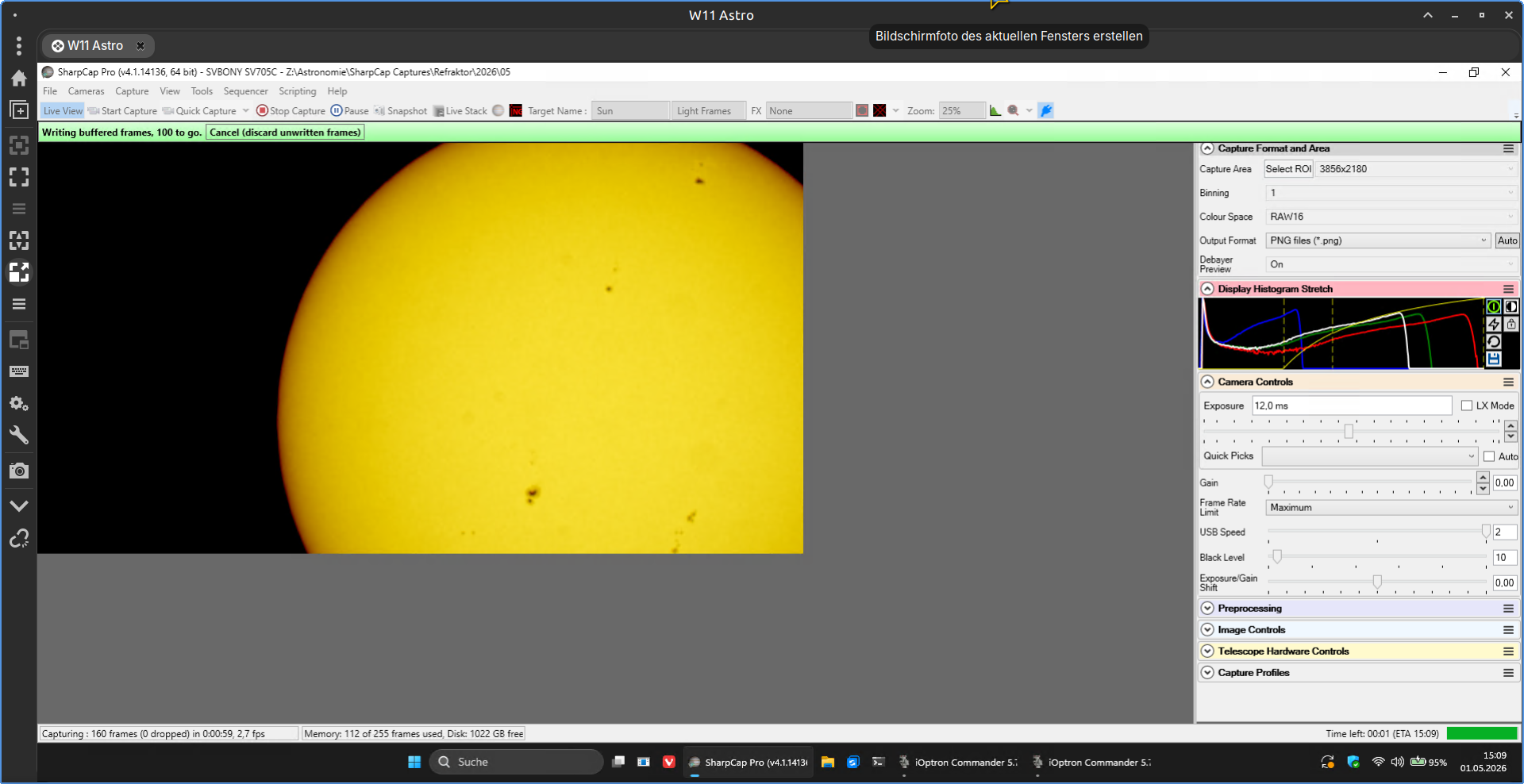
Task: Click the half-circle contrast icon in histogram
Action: tap(1511, 306)
